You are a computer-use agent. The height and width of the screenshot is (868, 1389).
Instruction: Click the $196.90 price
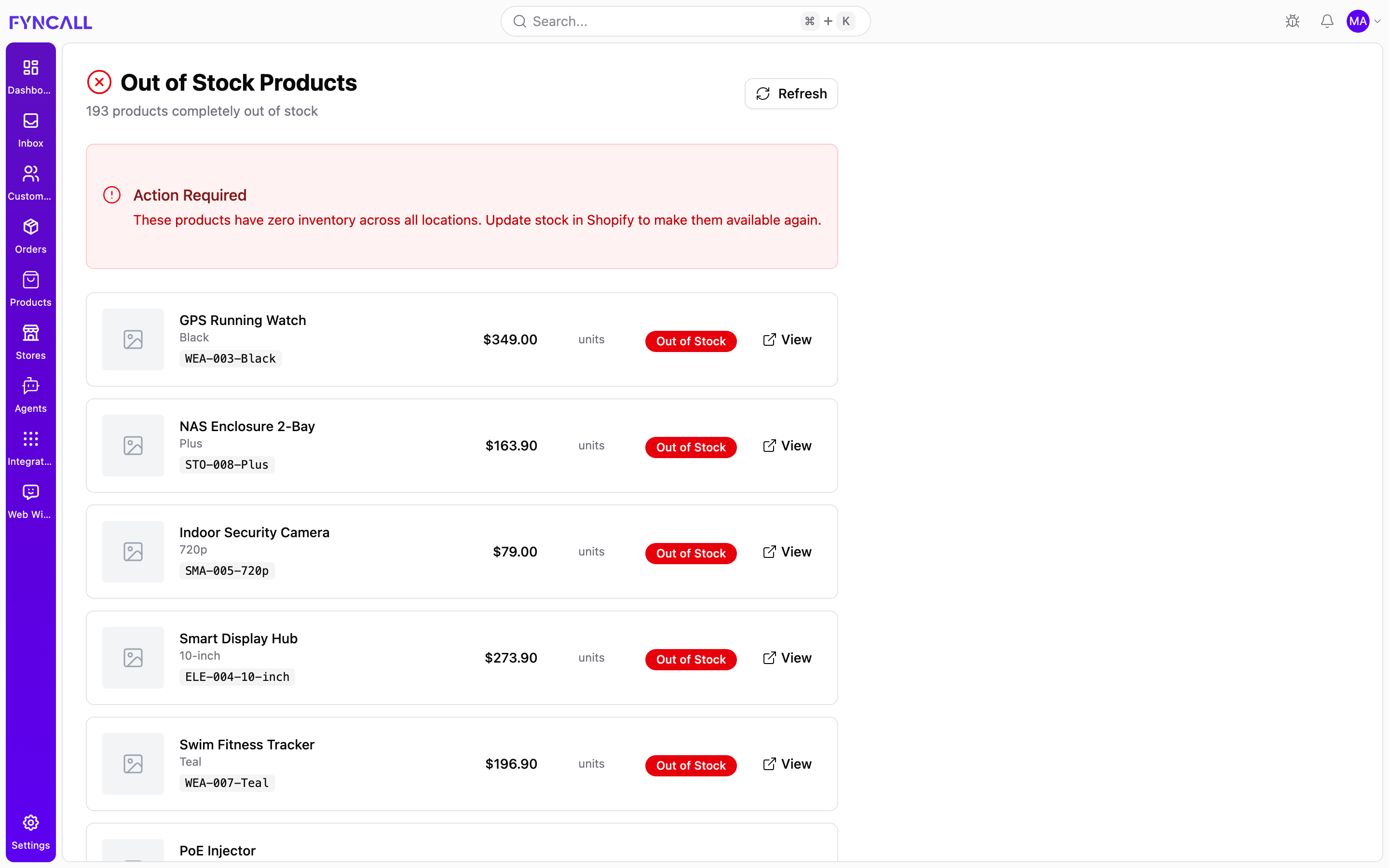511,764
